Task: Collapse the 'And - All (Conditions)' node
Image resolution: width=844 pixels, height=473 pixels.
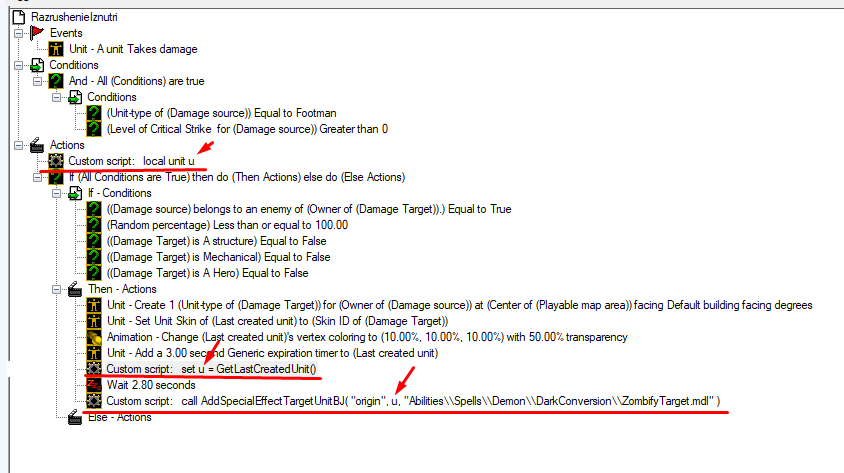Action: point(37,82)
